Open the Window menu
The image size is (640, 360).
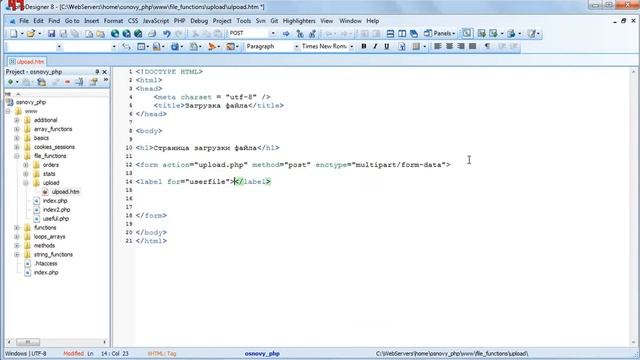[350, 21]
